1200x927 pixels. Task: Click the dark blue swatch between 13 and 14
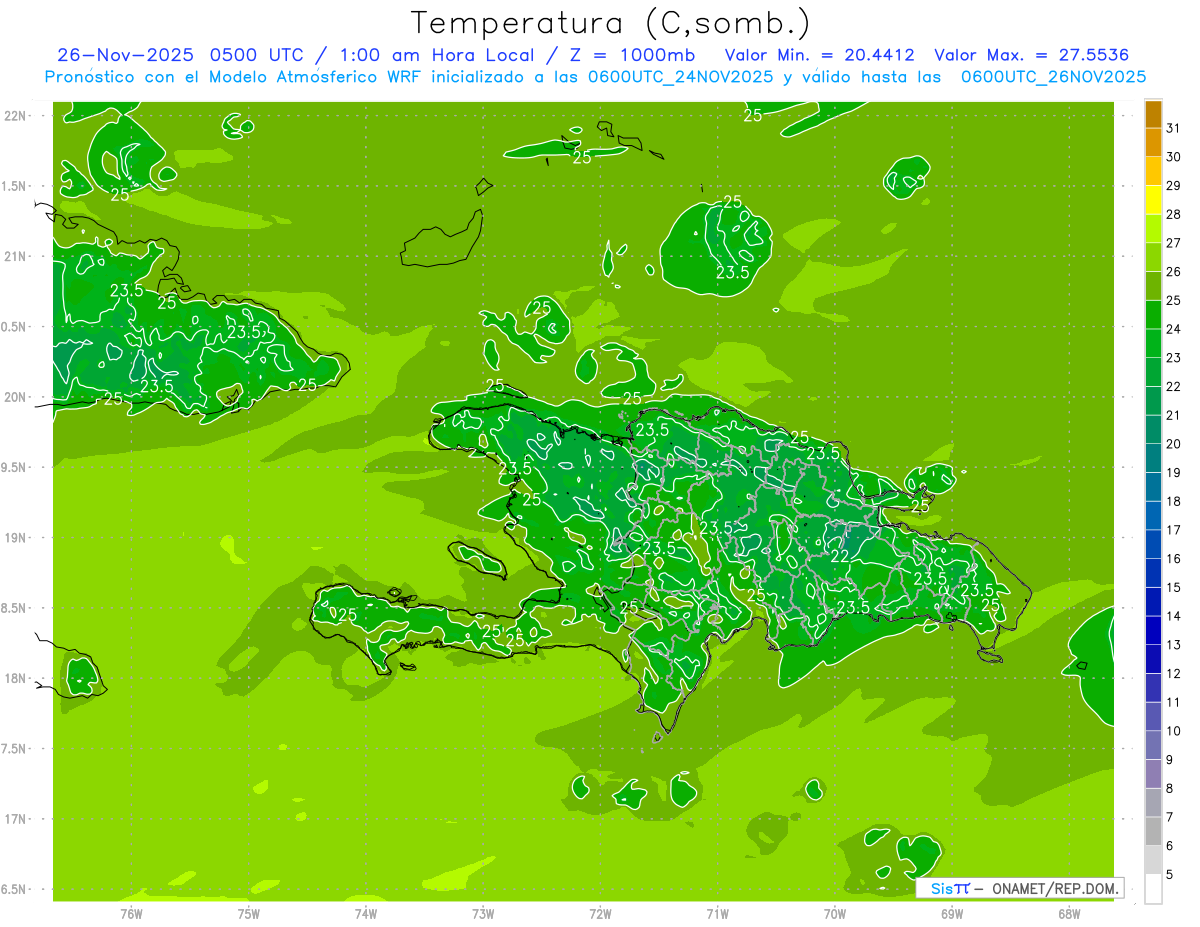(1153, 631)
